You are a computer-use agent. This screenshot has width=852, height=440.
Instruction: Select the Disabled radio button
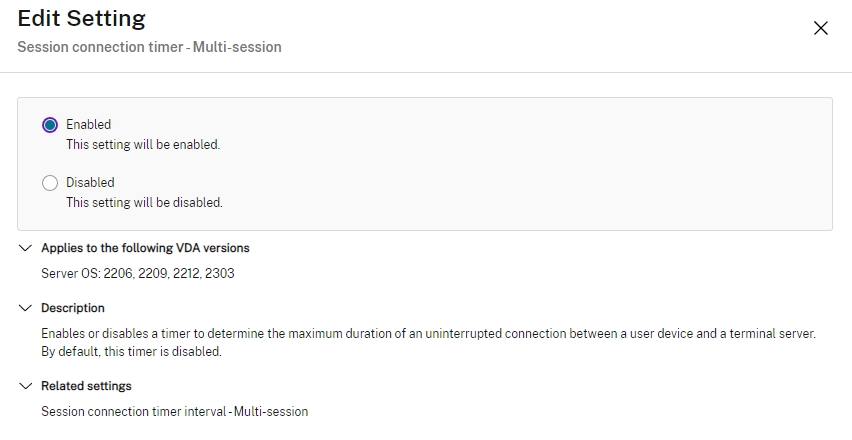[50, 183]
